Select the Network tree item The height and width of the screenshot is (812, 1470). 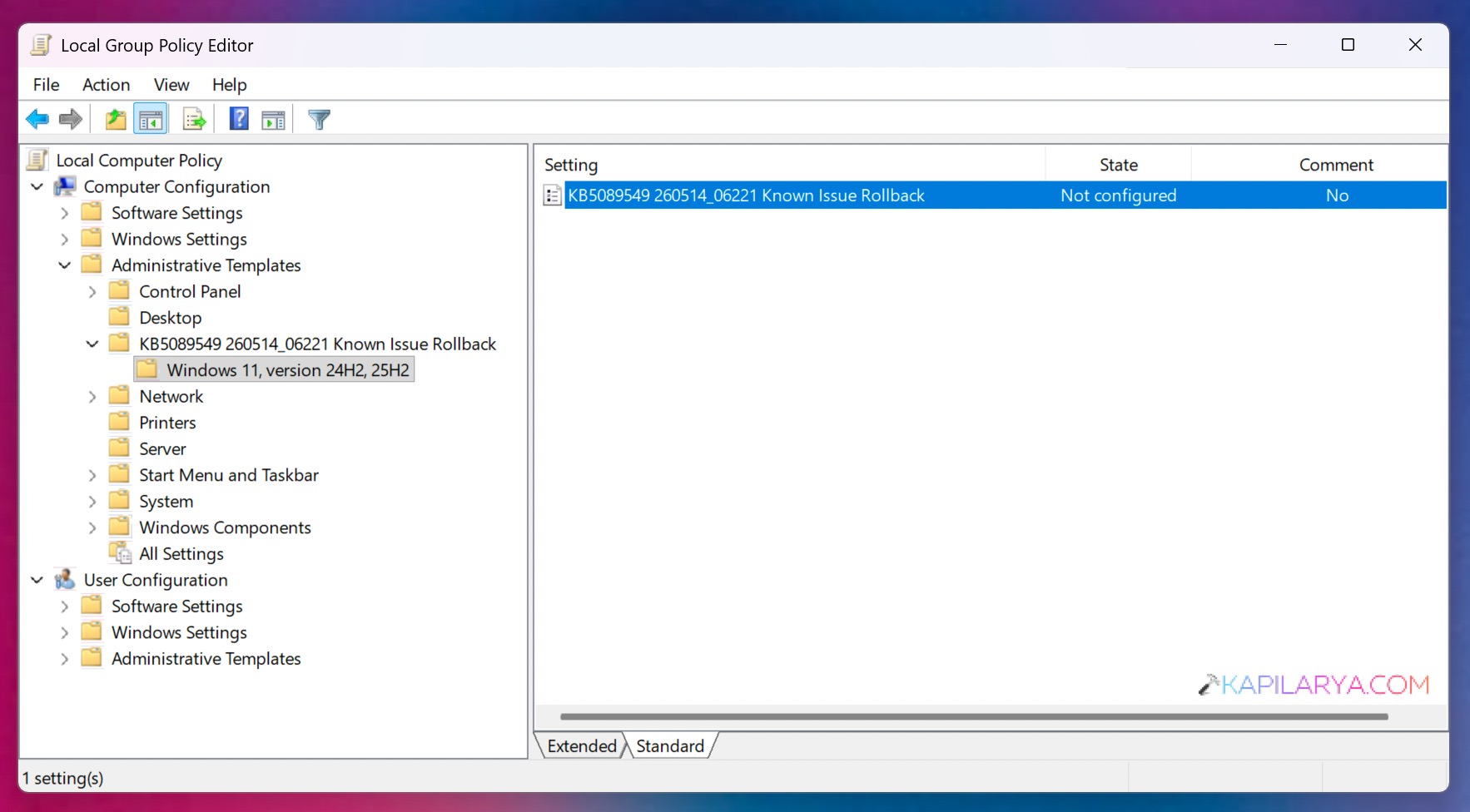point(171,397)
